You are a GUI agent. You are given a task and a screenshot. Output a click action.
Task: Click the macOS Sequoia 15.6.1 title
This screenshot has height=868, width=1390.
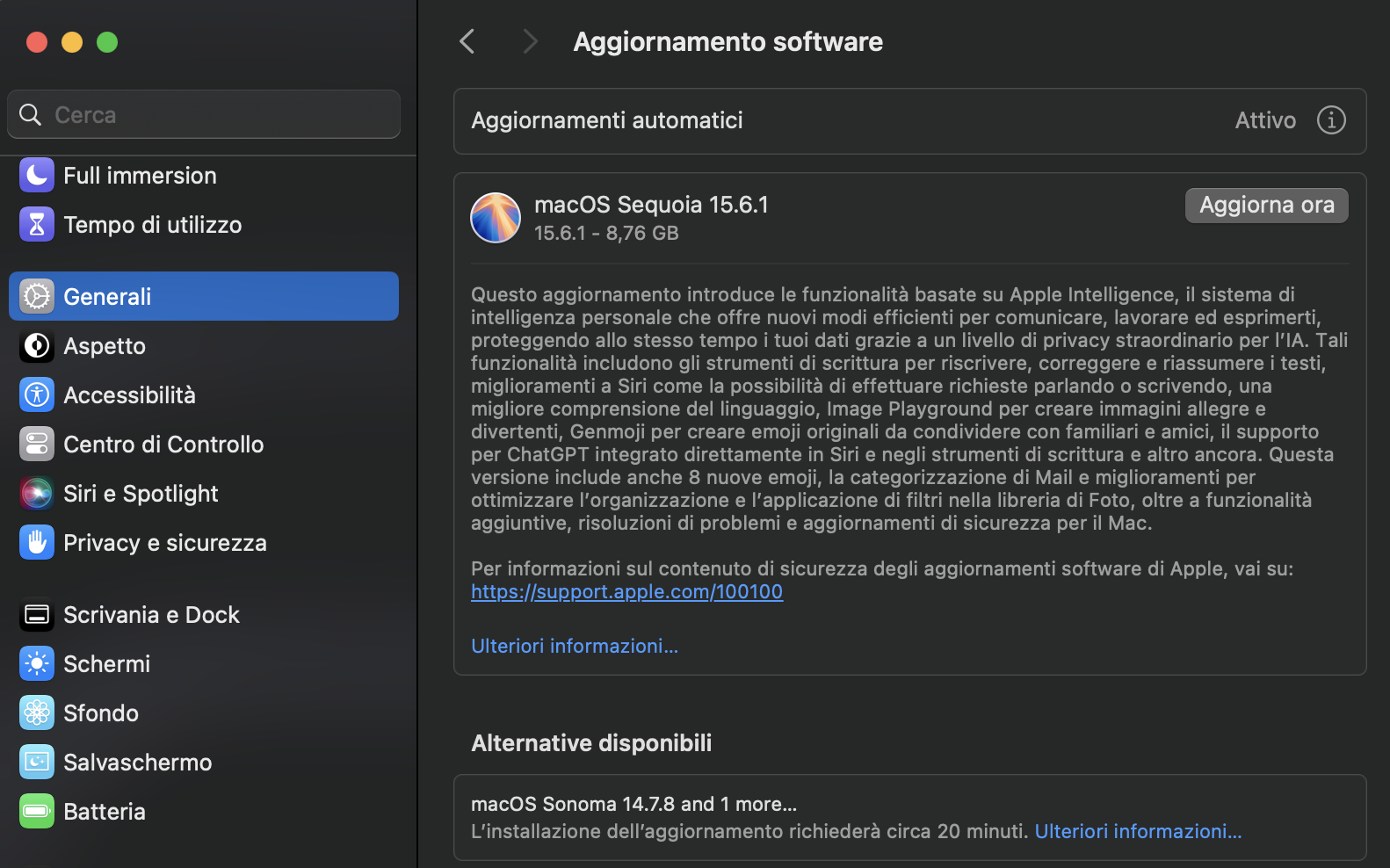pyautogui.click(x=651, y=205)
